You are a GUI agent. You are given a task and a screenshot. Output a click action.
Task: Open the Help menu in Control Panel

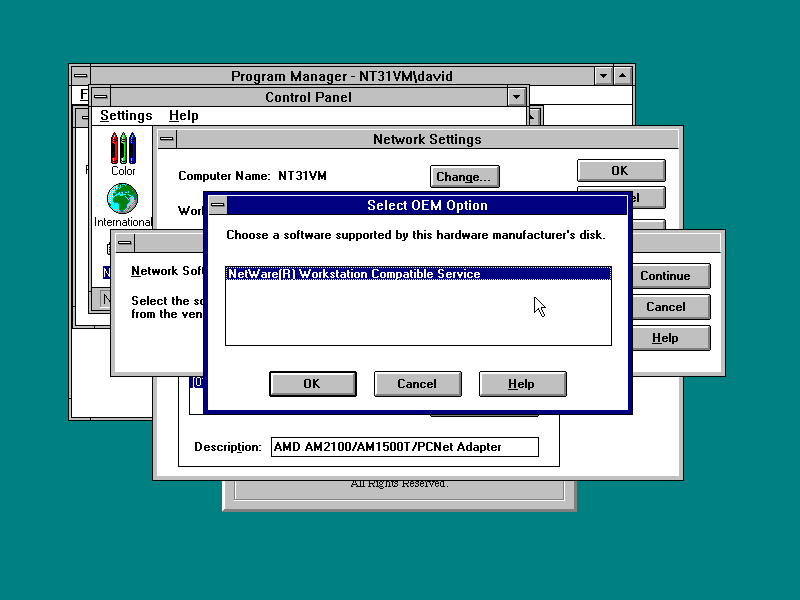point(184,116)
